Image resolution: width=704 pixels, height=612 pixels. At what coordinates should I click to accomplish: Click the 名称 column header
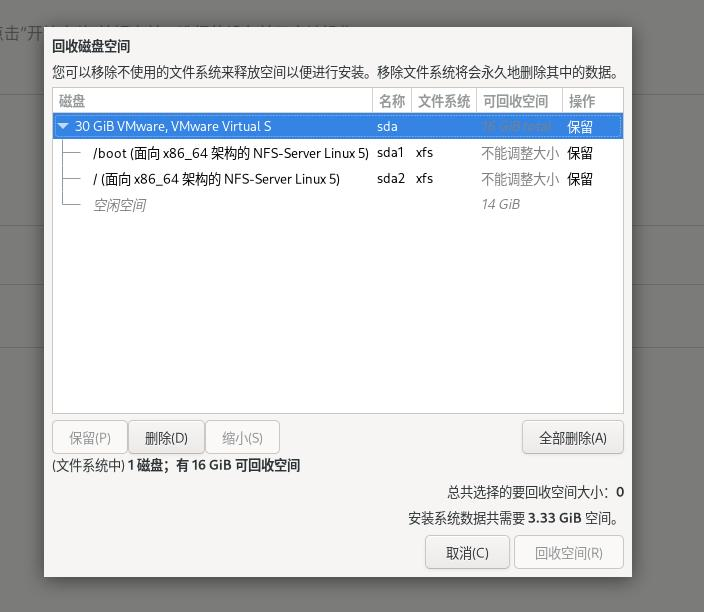tap(392, 101)
